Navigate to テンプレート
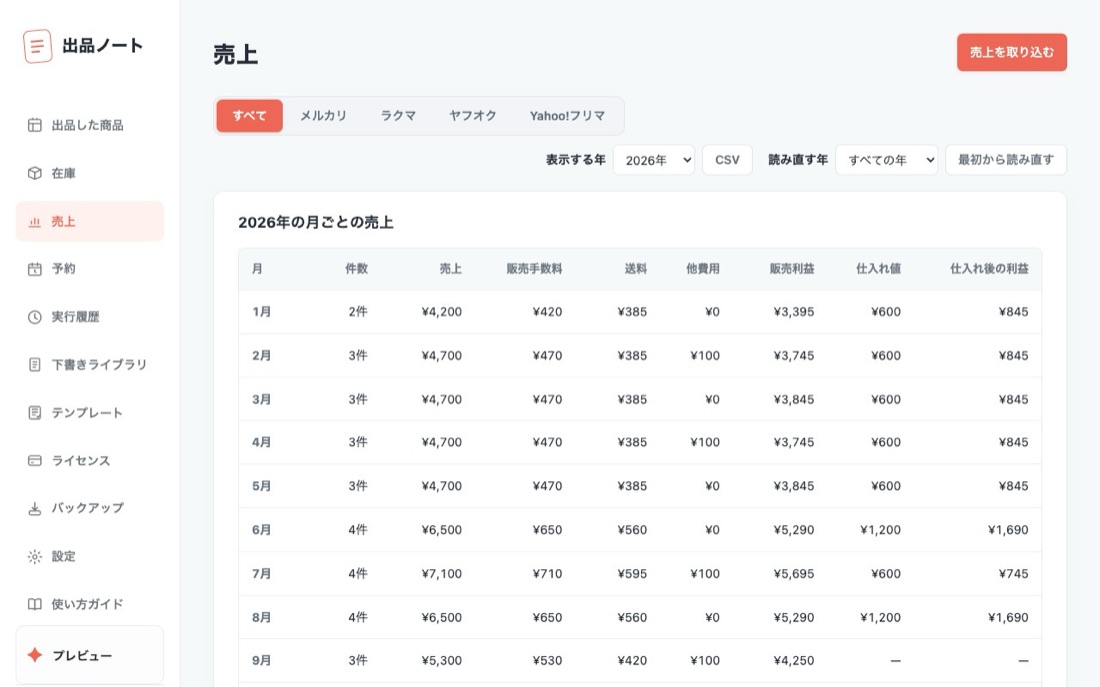This screenshot has width=1100, height=687. pos(90,413)
